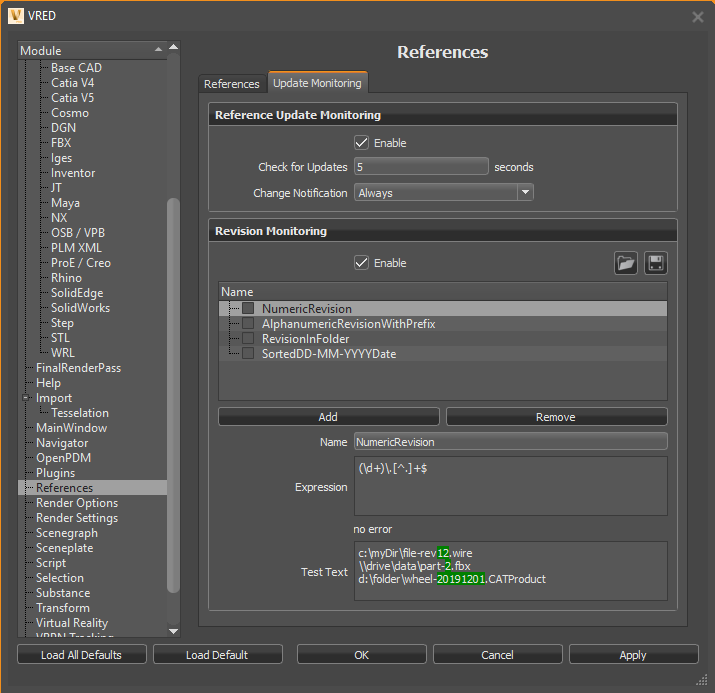Select the Step module
715x693 pixels.
tap(62, 323)
